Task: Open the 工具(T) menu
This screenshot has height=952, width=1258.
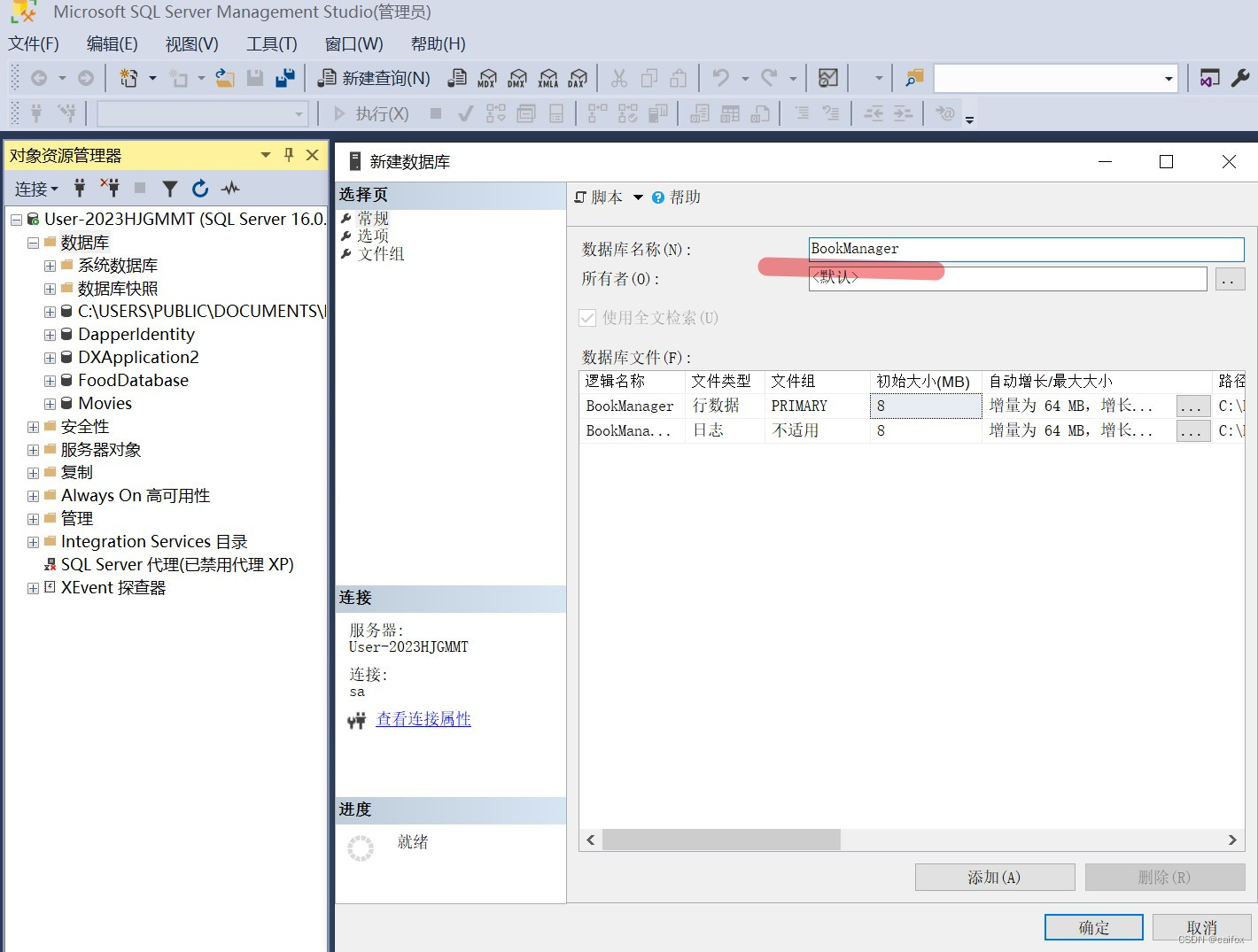Action: (272, 44)
